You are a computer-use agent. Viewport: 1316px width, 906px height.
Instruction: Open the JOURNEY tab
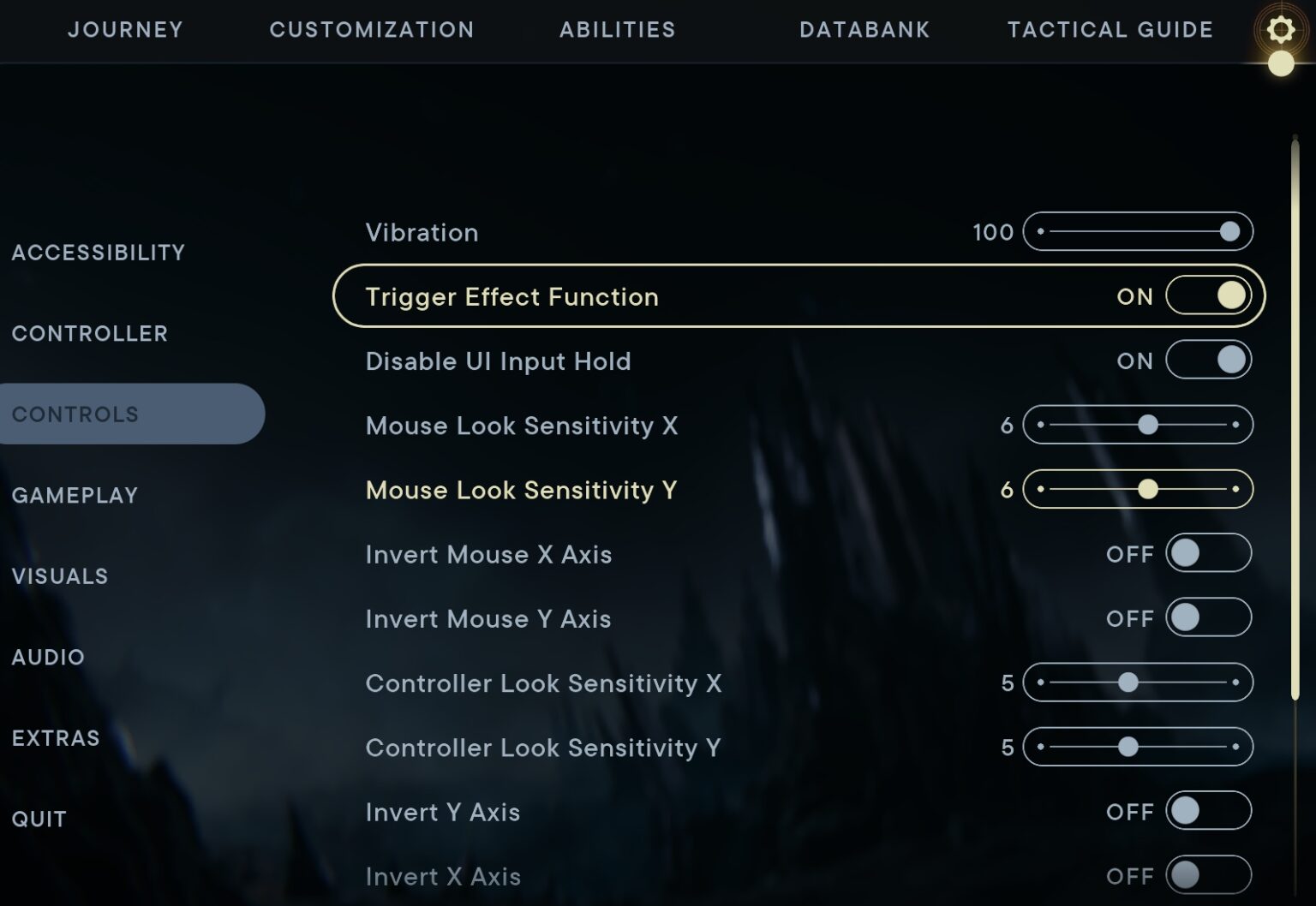125,30
